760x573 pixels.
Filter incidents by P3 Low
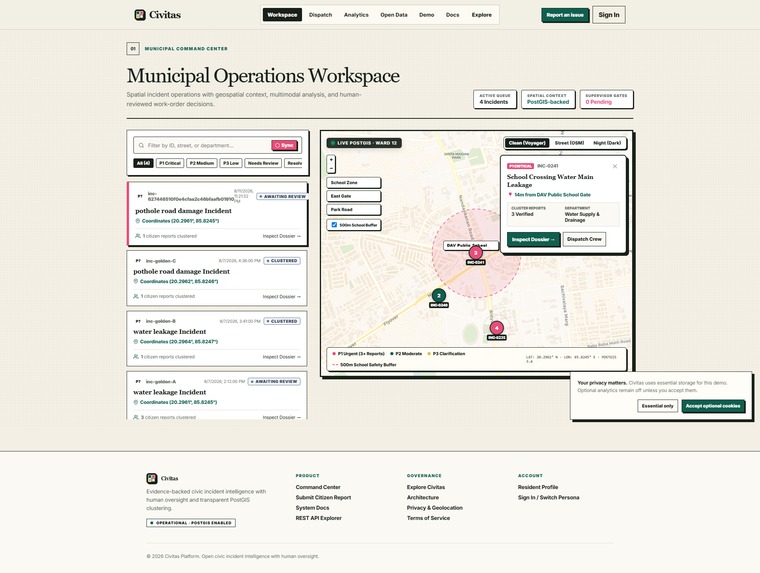pos(231,163)
